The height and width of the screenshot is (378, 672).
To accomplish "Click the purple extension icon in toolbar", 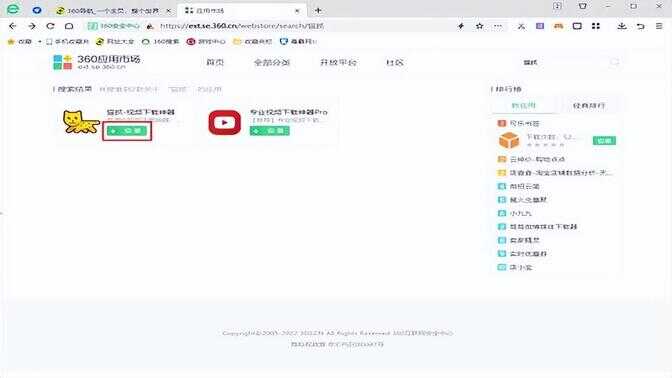I will [x=540, y=26].
